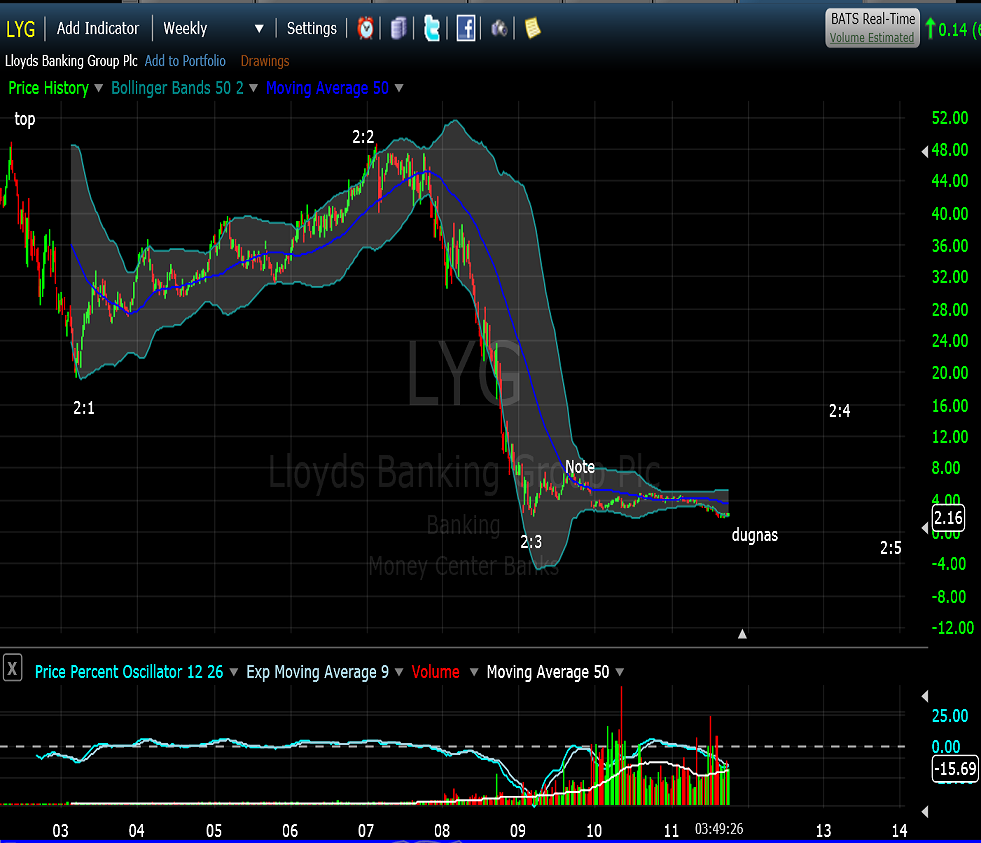Click the camera snapshot icon
Viewport: 981px width, 843px height.
click(x=499, y=28)
